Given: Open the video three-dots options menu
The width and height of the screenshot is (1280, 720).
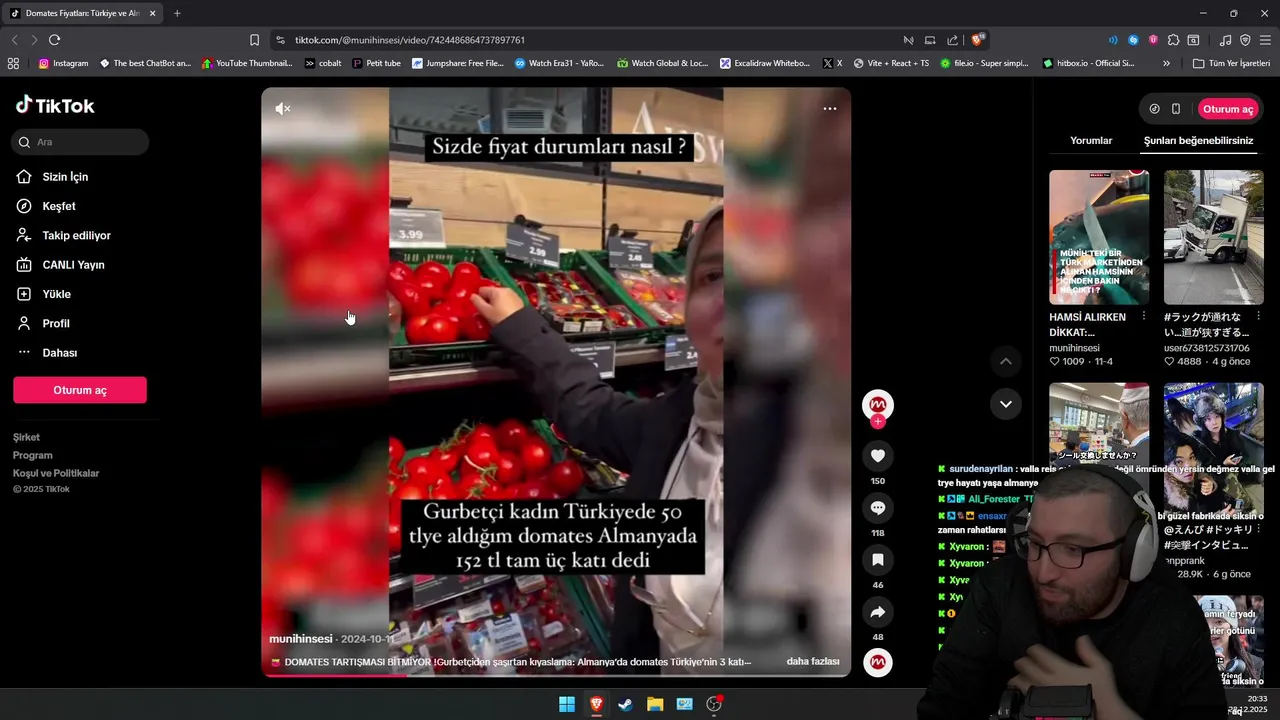Looking at the screenshot, I should (x=830, y=109).
